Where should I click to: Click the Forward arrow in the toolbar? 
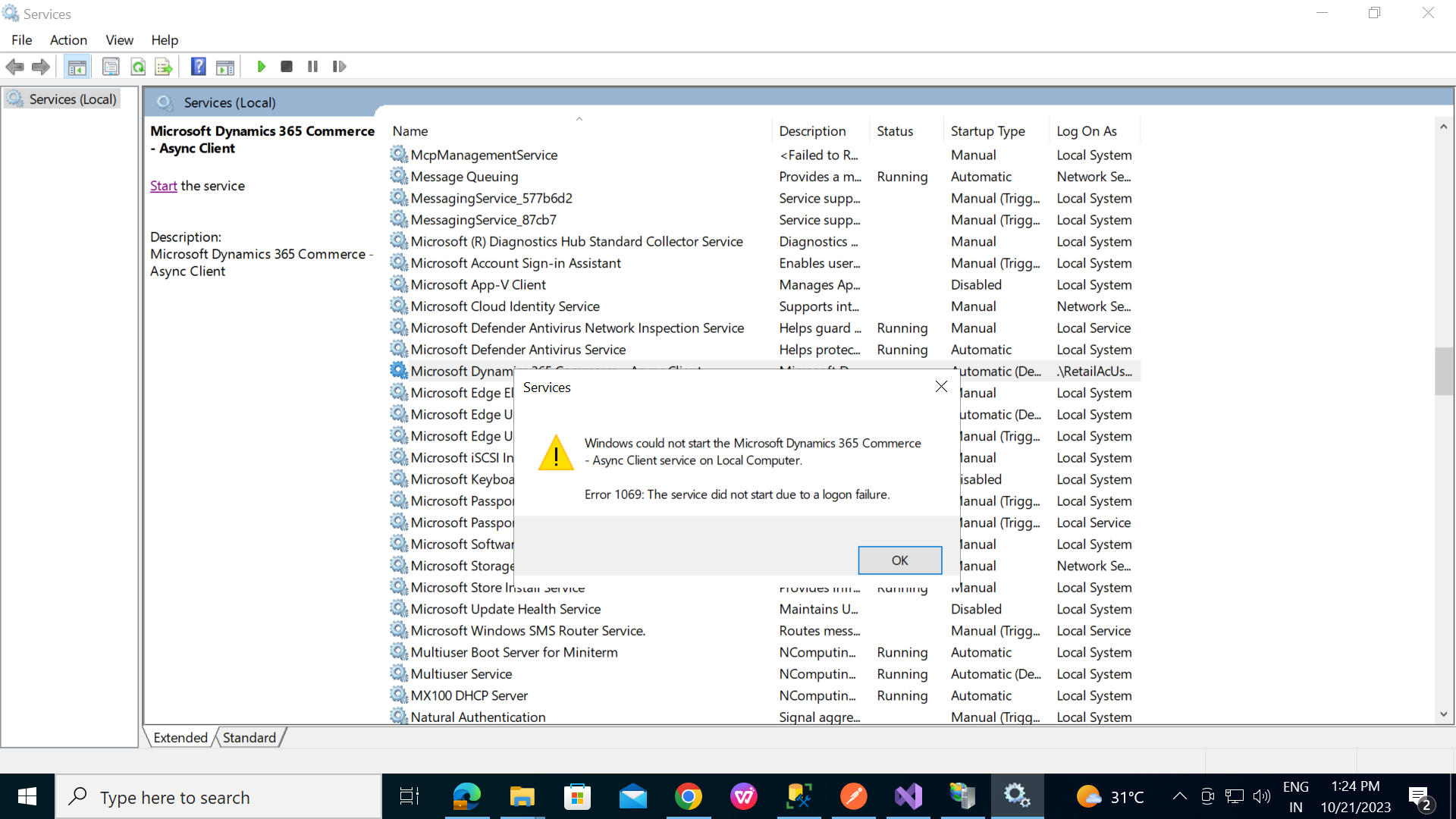click(x=41, y=67)
